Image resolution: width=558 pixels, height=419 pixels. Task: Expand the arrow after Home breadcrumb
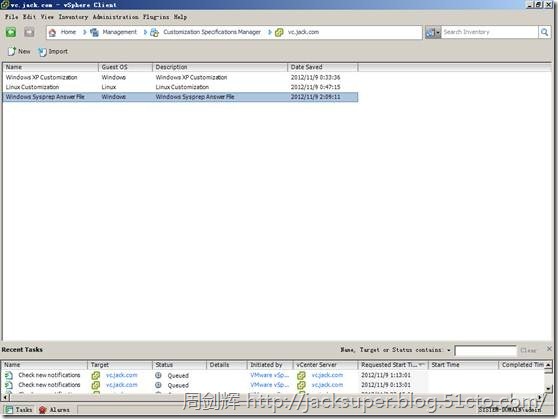click(x=85, y=32)
